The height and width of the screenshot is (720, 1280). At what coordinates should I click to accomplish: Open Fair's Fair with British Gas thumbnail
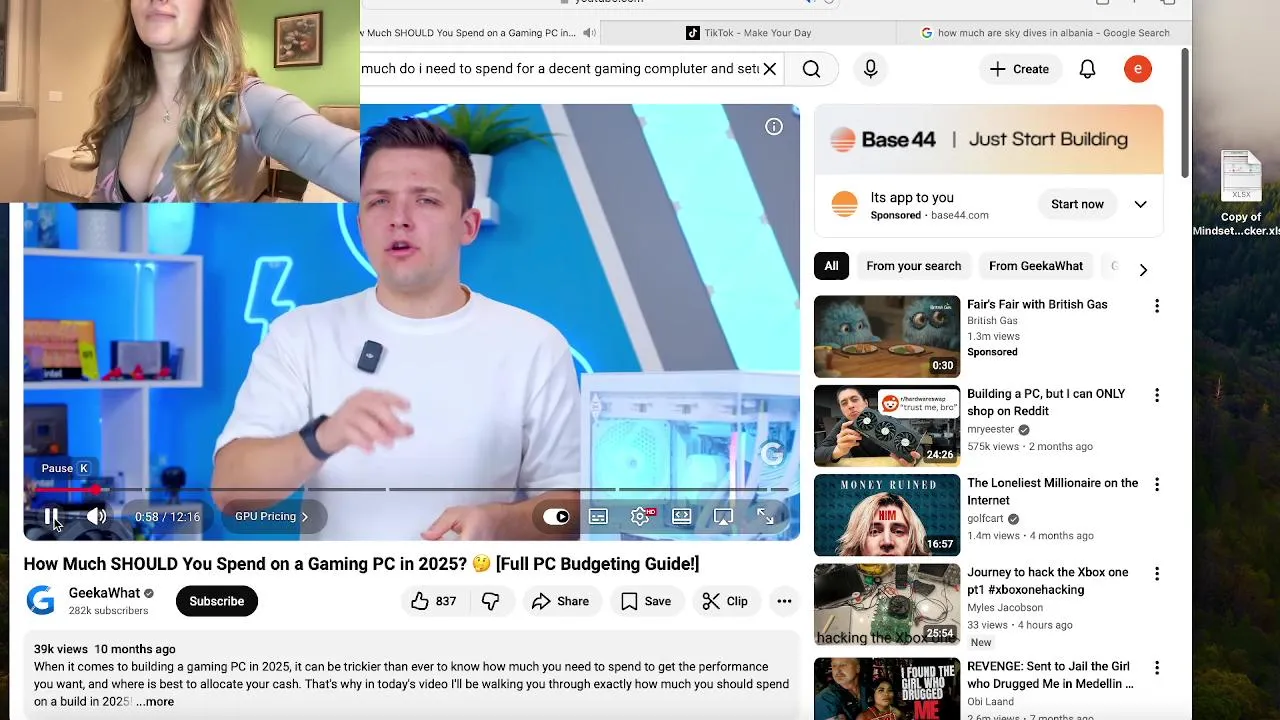pos(887,337)
